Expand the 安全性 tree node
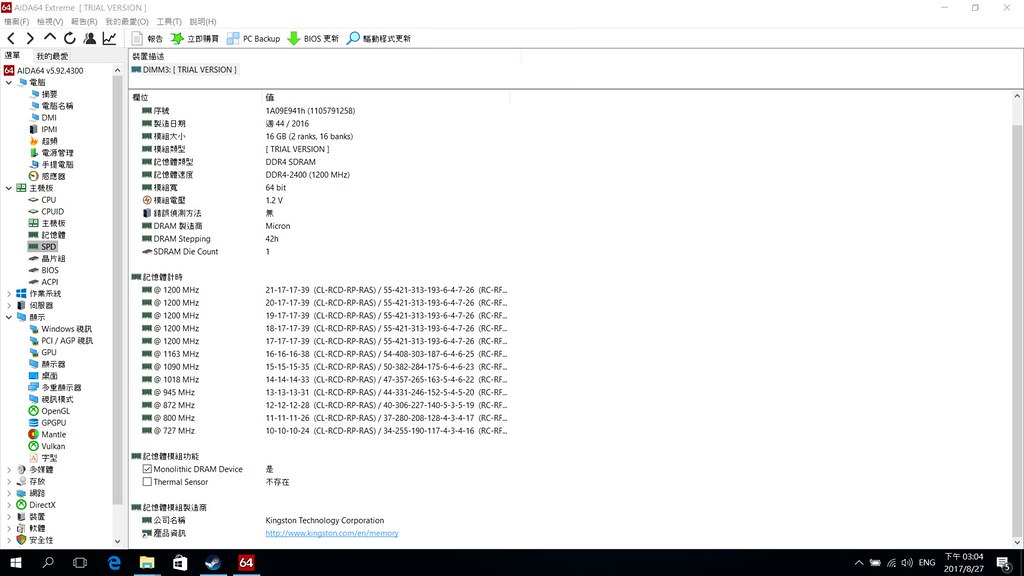This screenshot has height=576, width=1024. pyautogui.click(x=9, y=540)
